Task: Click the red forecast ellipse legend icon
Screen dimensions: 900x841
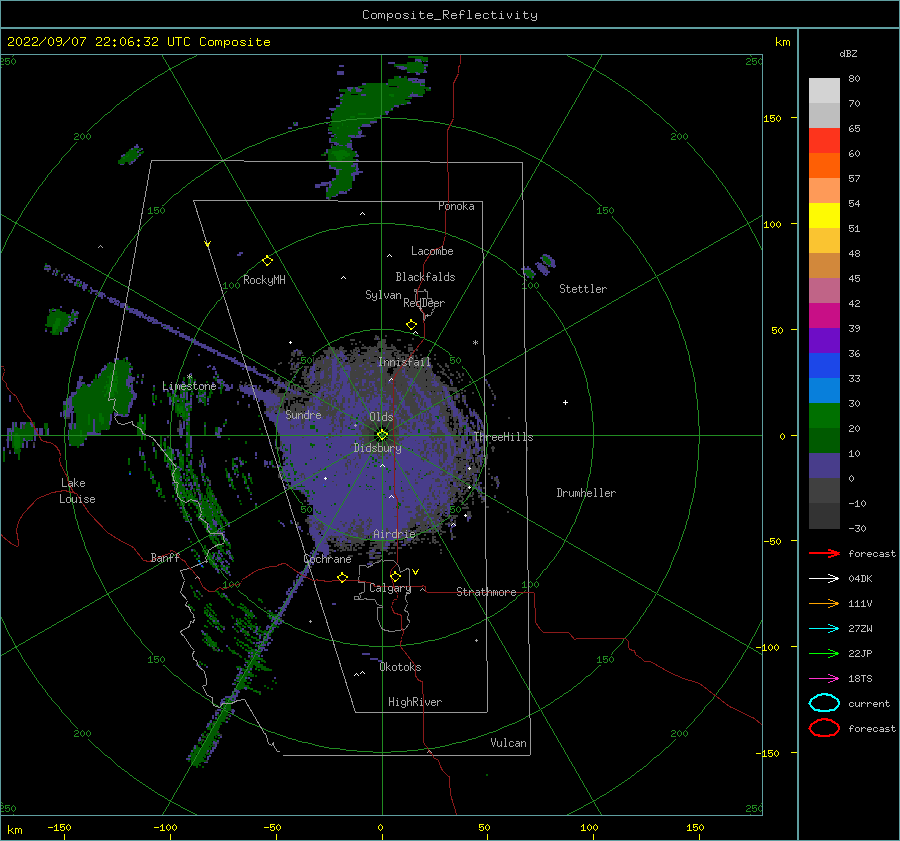Action: point(824,728)
